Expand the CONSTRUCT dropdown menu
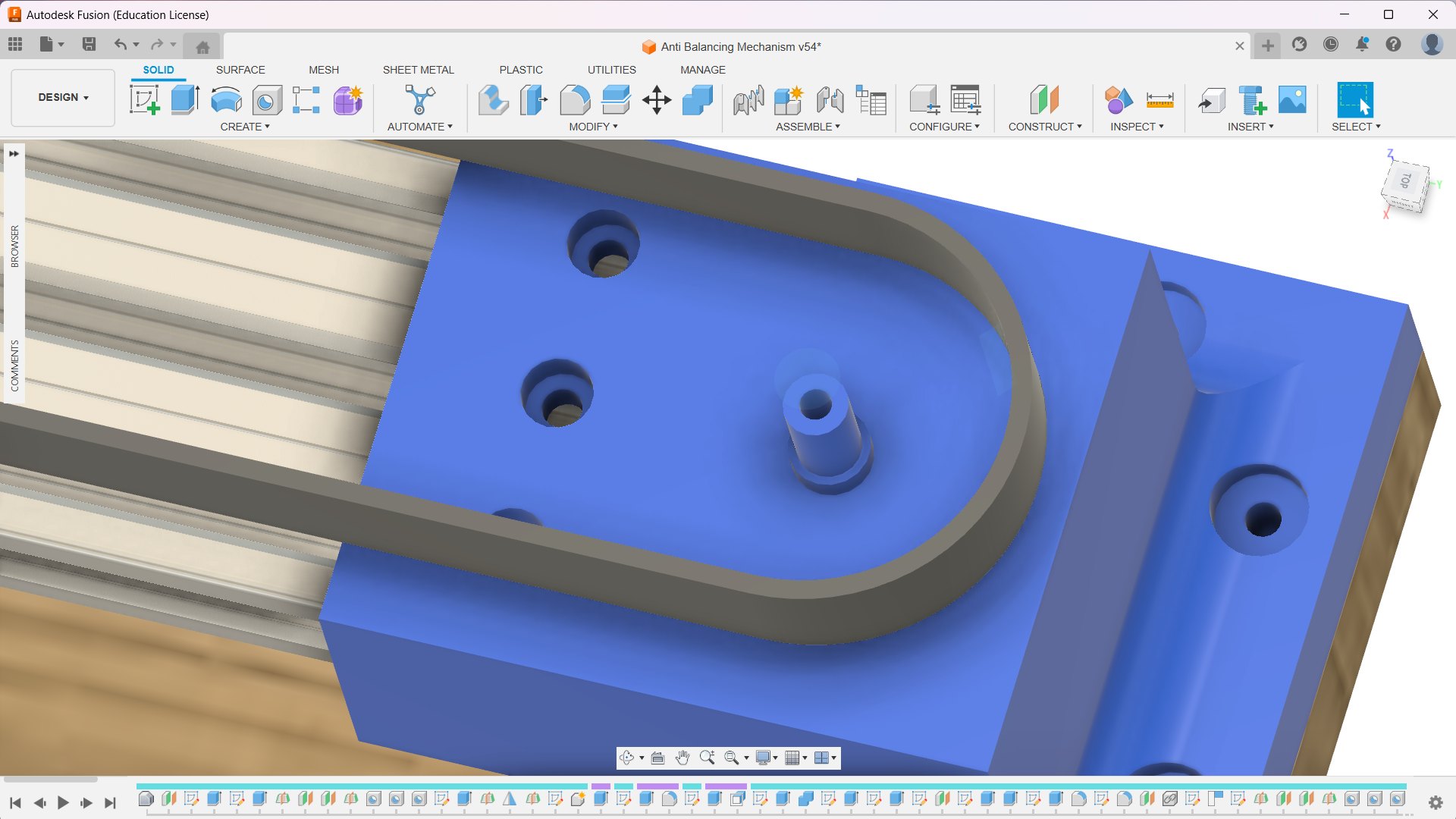This screenshot has width=1456, height=819. [x=1045, y=127]
